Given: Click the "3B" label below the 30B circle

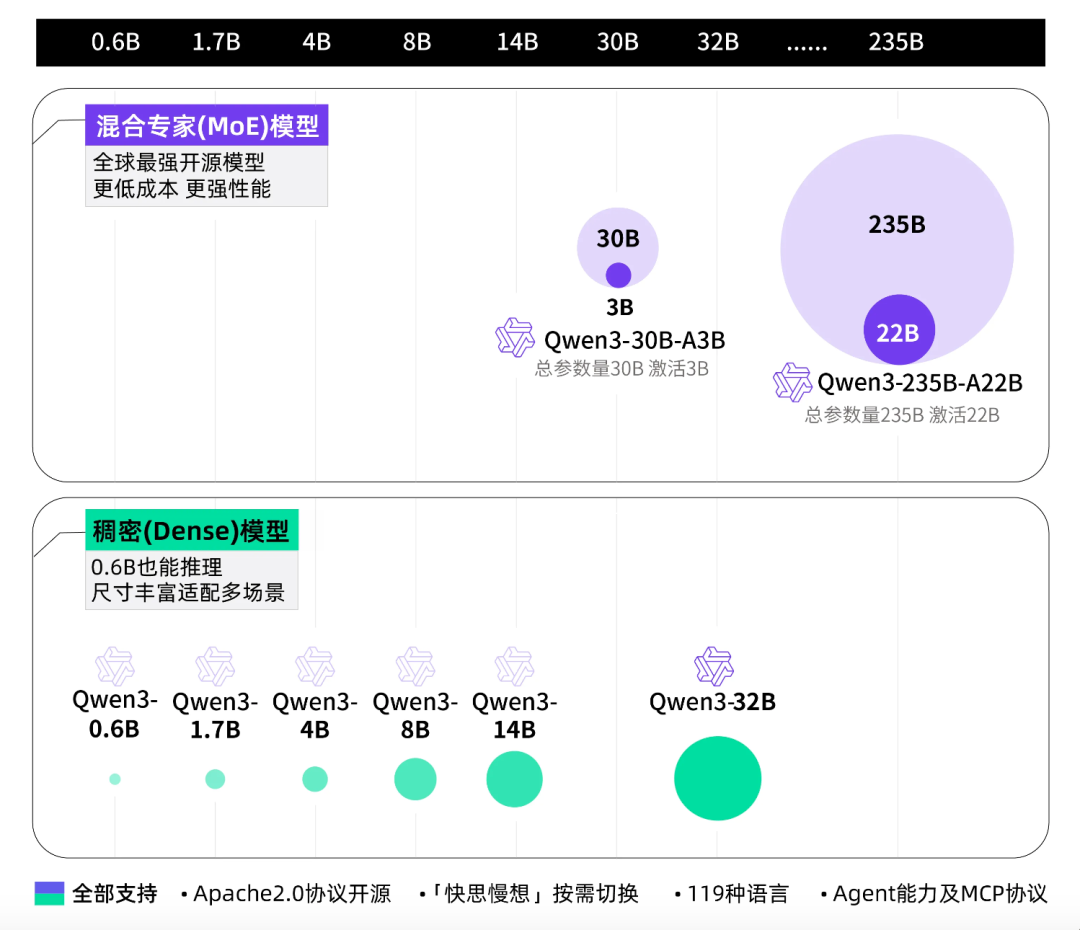Looking at the screenshot, I should point(620,307).
